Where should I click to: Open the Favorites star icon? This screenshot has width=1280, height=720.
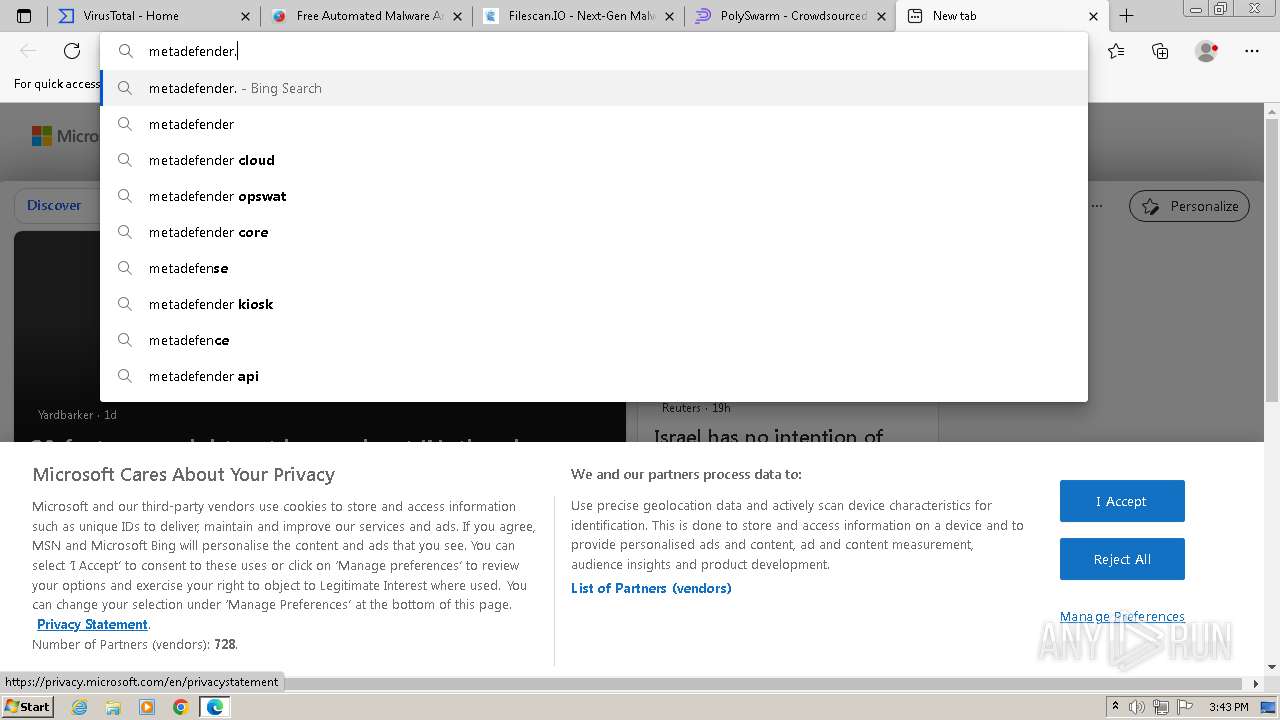point(1116,51)
